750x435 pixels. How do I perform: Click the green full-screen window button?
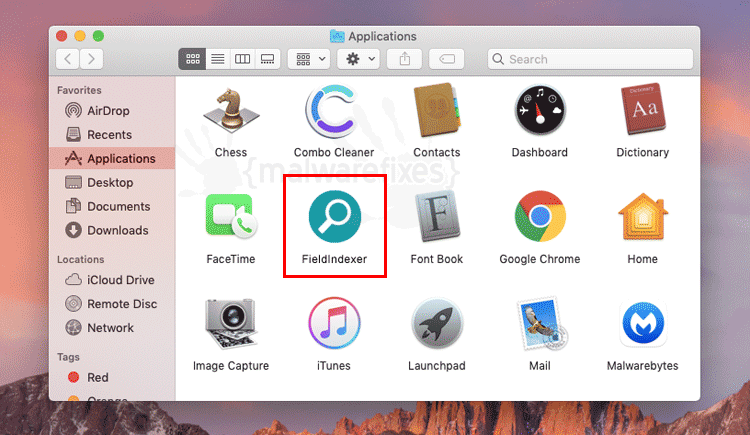click(x=99, y=36)
